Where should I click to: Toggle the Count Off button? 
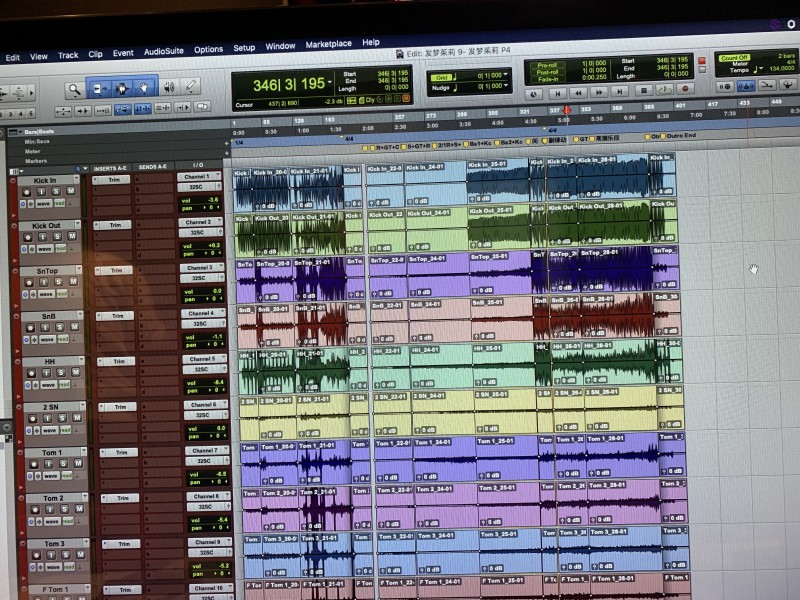click(x=734, y=58)
